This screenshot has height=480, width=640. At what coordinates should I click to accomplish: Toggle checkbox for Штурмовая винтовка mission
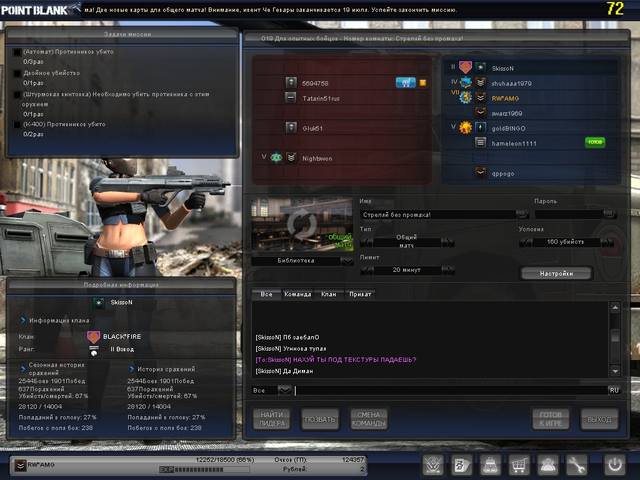[x=18, y=95]
